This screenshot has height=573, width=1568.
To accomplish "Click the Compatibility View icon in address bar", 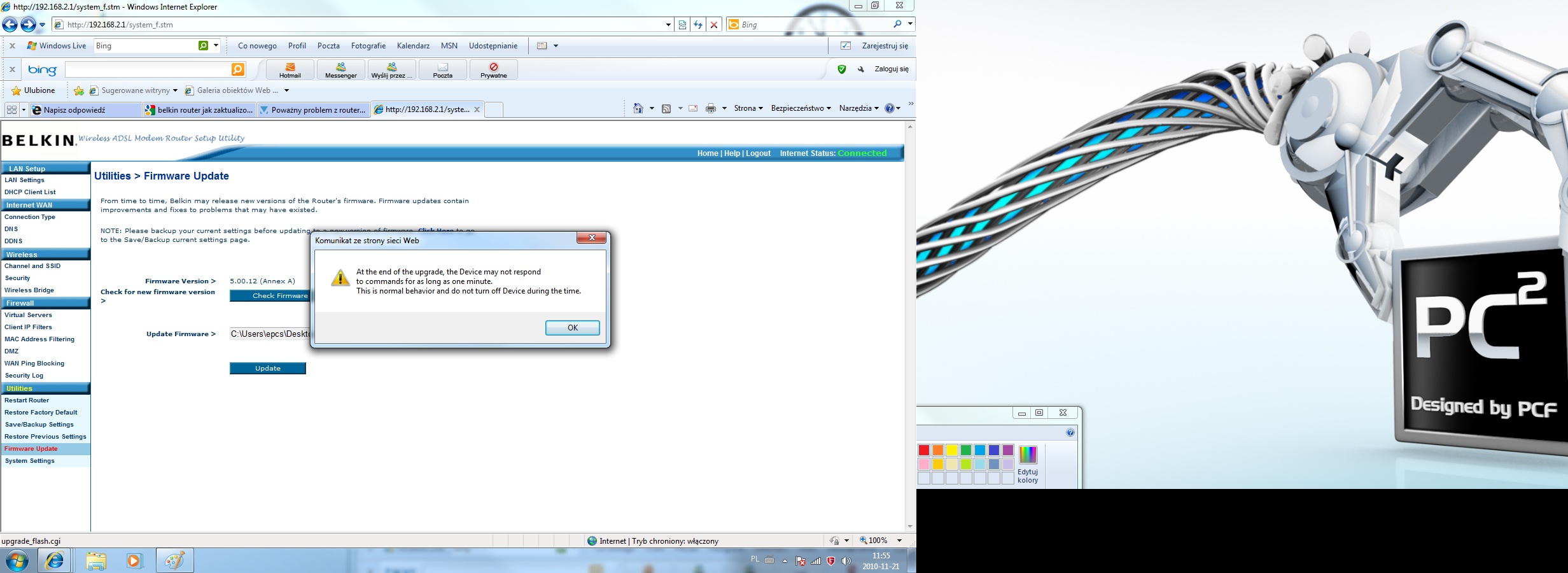I will pyautogui.click(x=682, y=25).
